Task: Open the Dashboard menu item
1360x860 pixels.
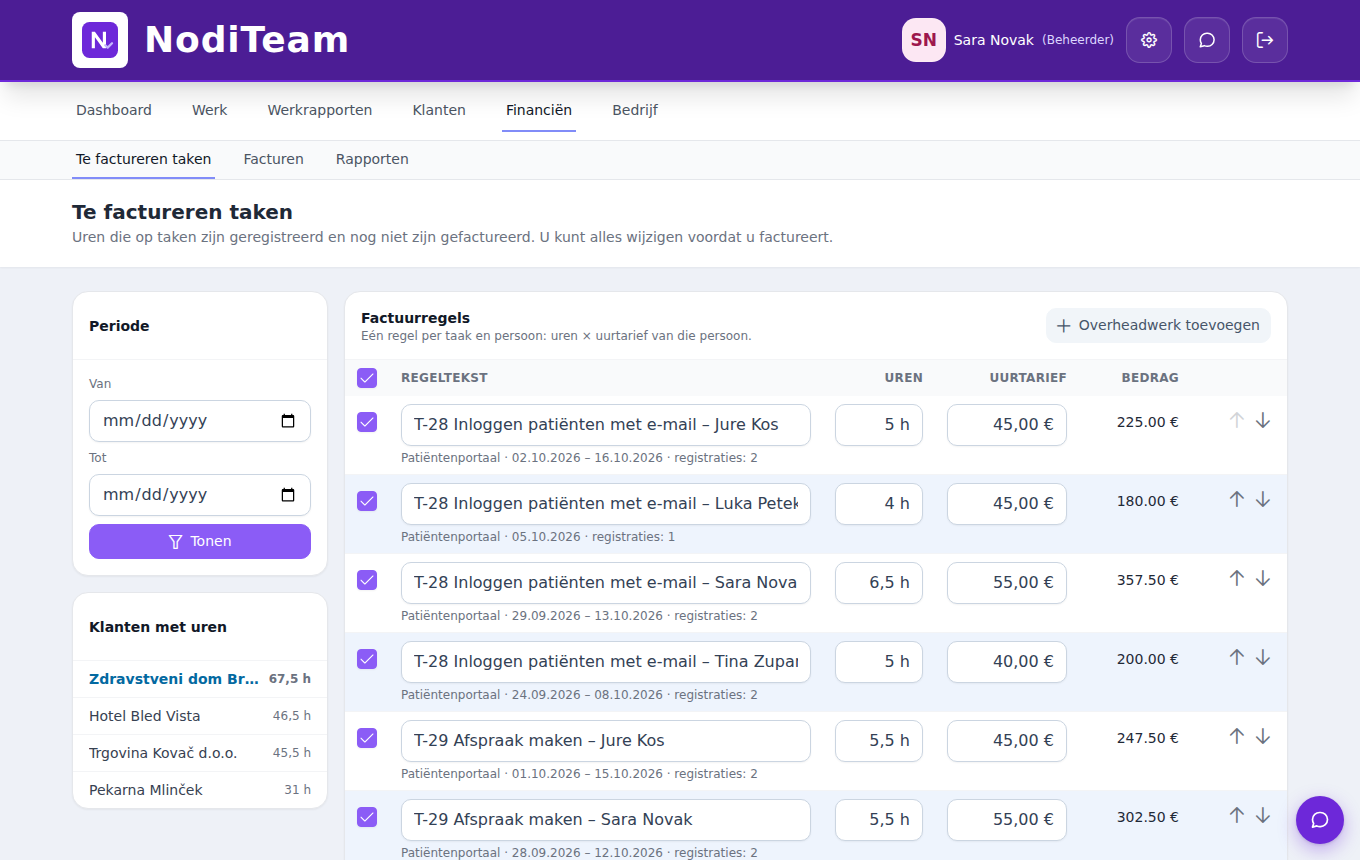Action: coord(114,110)
